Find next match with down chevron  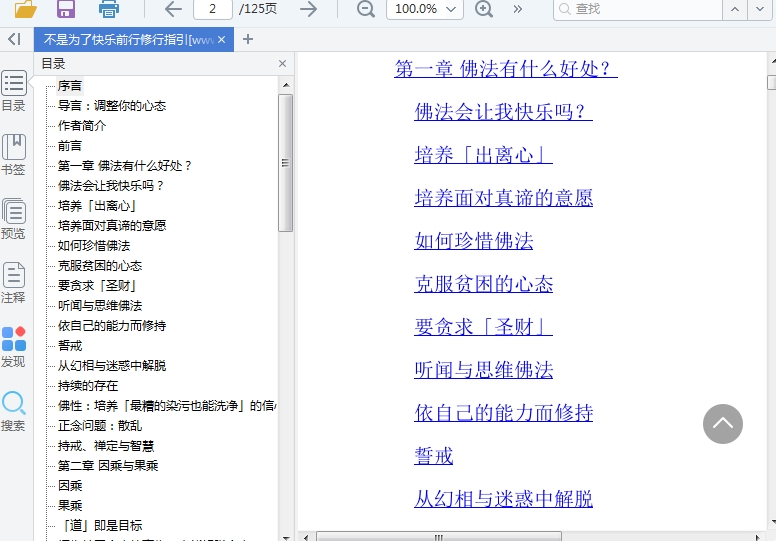[760, 9]
